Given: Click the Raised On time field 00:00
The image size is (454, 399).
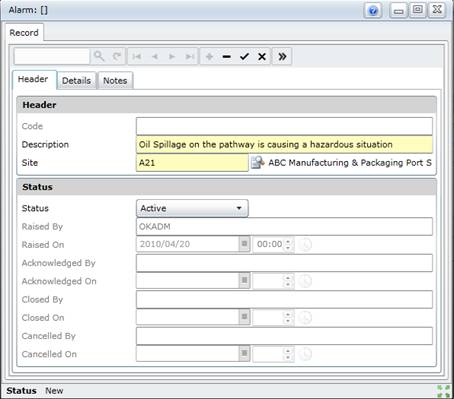Looking at the screenshot, I should pyautogui.click(x=269, y=244).
